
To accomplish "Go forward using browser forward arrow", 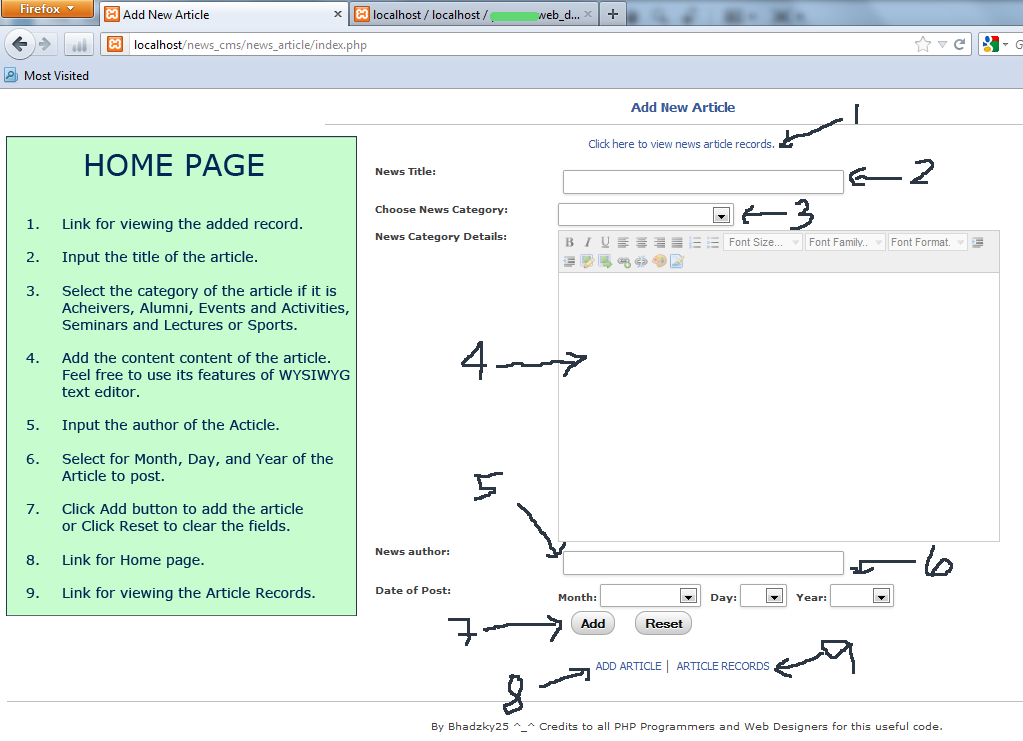I will tap(44, 44).
